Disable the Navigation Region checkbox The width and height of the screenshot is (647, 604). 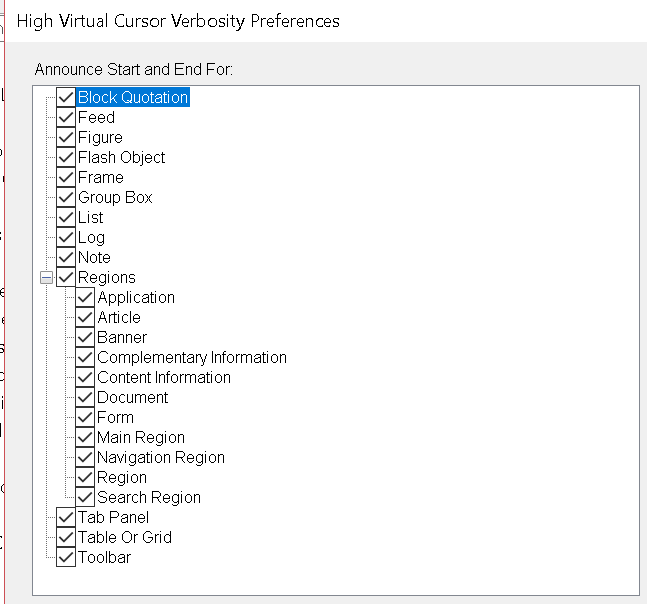click(x=85, y=458)
